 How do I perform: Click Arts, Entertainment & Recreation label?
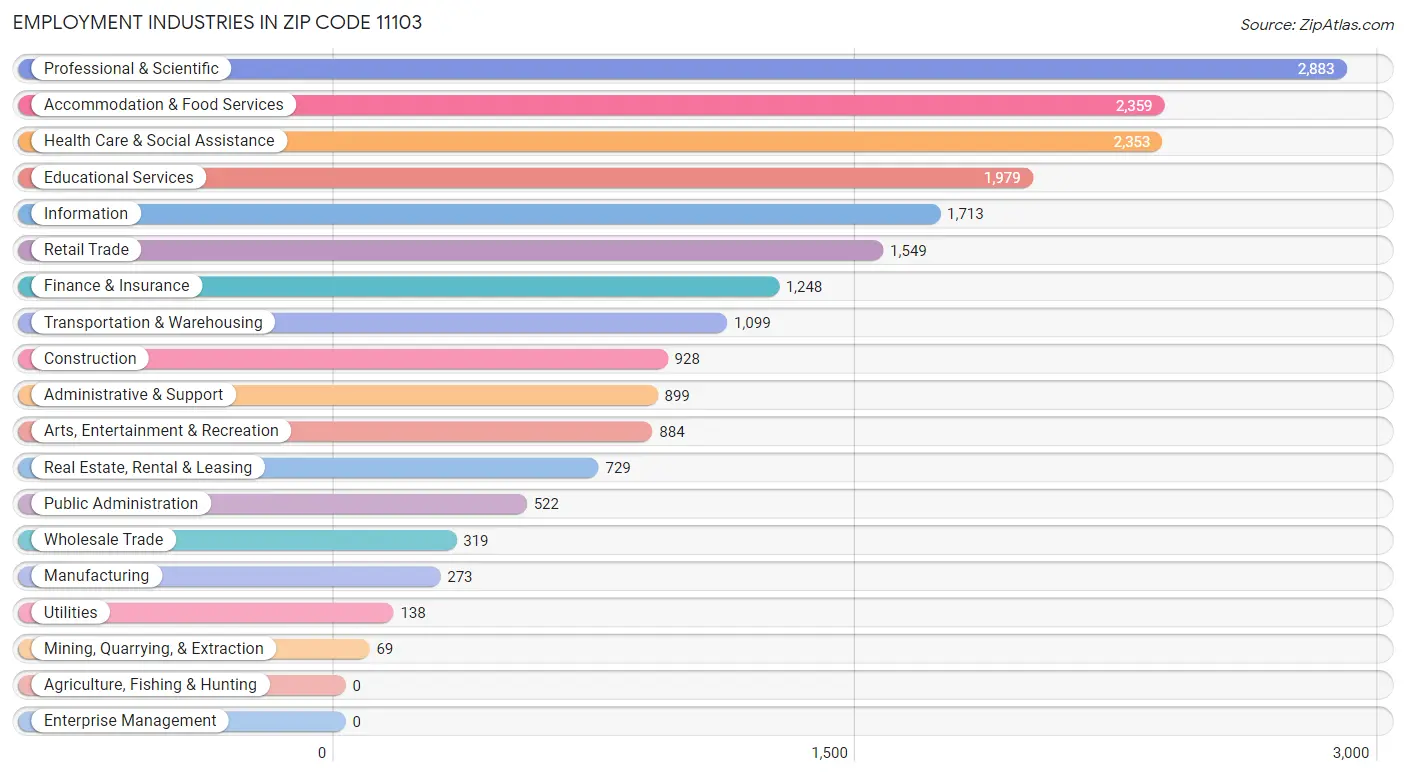point(161,431)
